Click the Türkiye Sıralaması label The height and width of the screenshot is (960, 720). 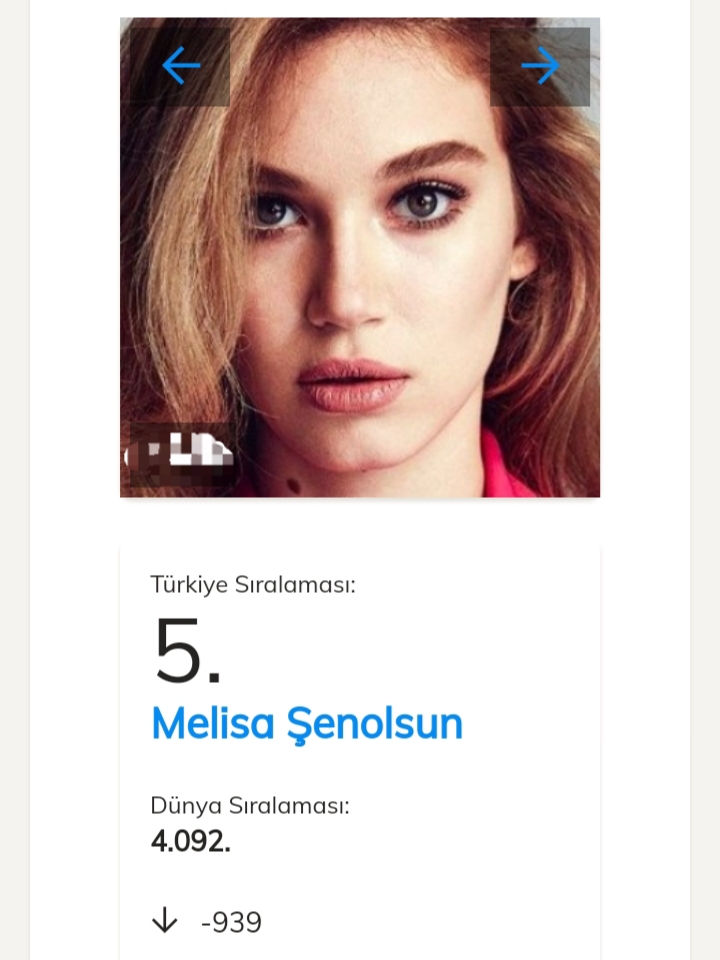pos(253,585)
